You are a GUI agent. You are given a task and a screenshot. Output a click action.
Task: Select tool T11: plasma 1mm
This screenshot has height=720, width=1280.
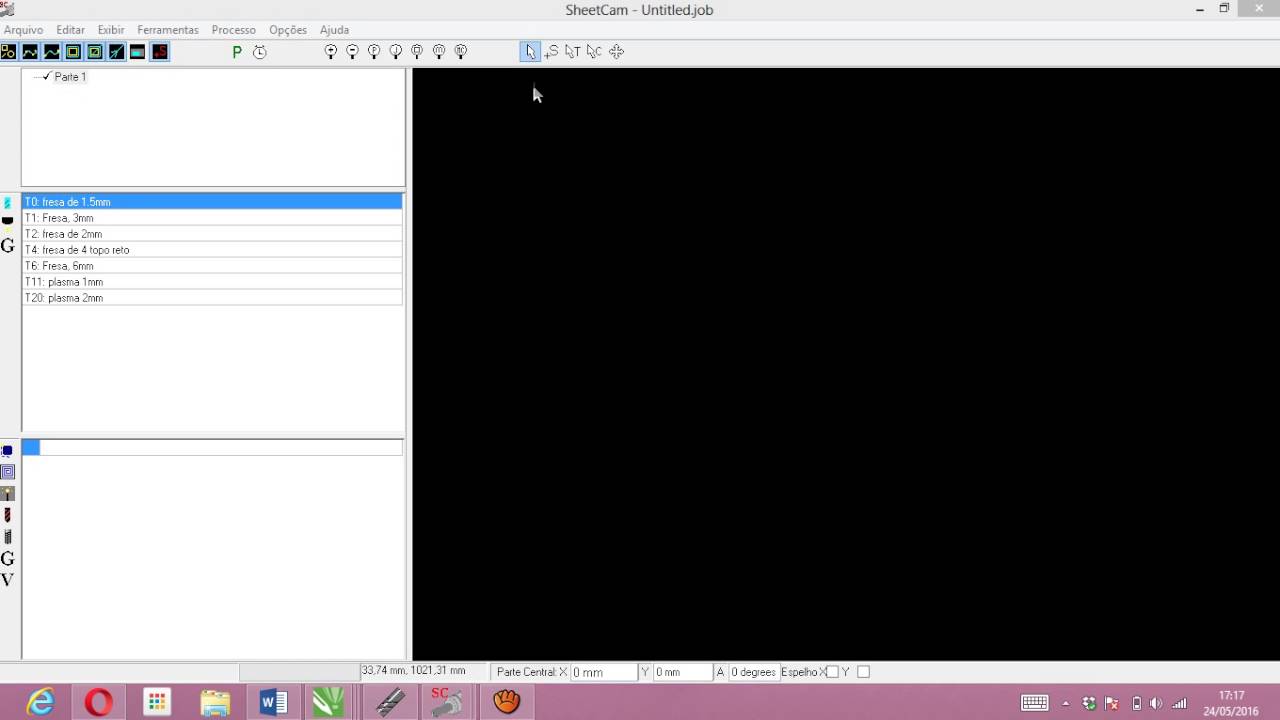click(x=212, y=282)
